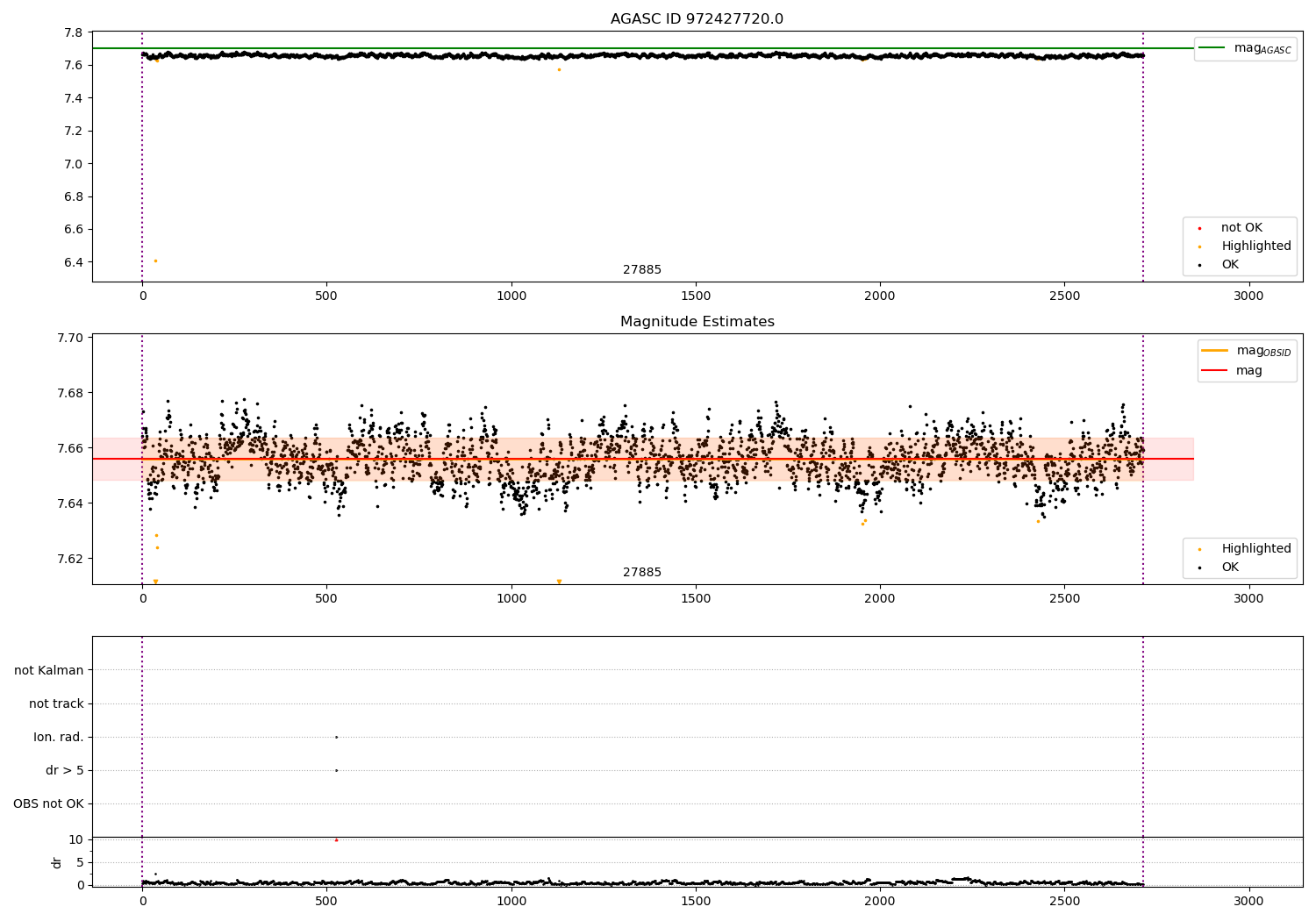Click the "6.6" y-tick in the top plot
The width and height of the screenshot is (1316, 921).
(x=75, y=230)
